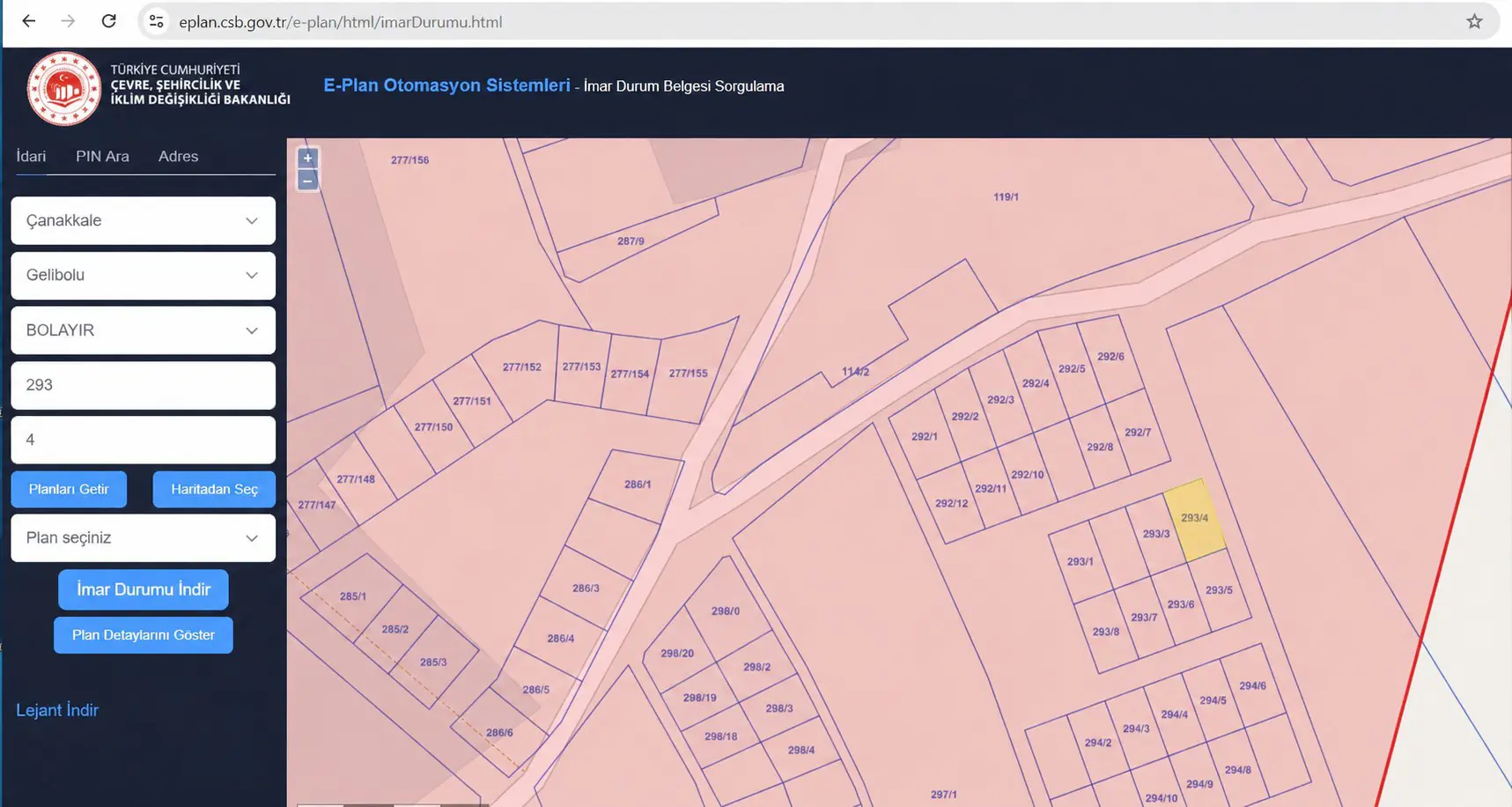Click parcel labeled 287/9 on map
The height and width of the screenshot is (807, 1512).
coord(631,241)
